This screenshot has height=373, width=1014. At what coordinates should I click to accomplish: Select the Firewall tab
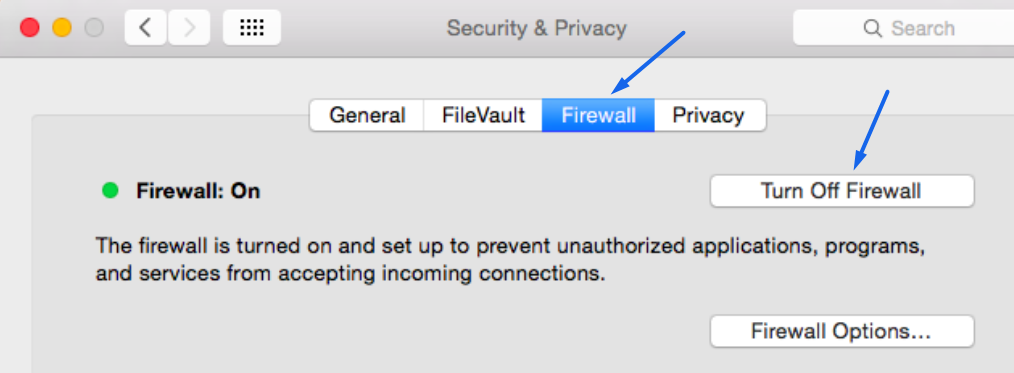point(598,115)
